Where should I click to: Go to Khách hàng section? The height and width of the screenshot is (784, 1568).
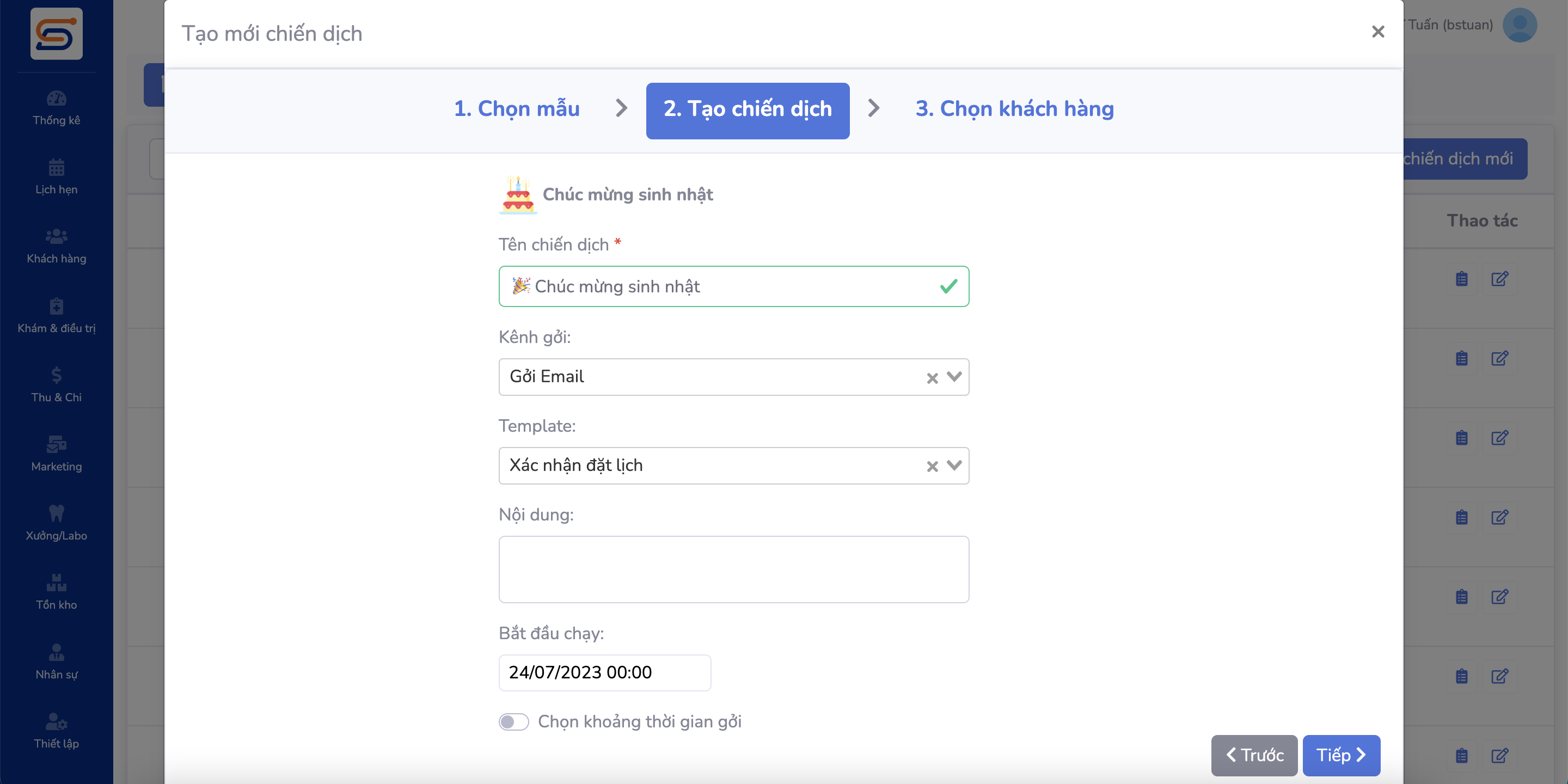[x=56, y=246]
